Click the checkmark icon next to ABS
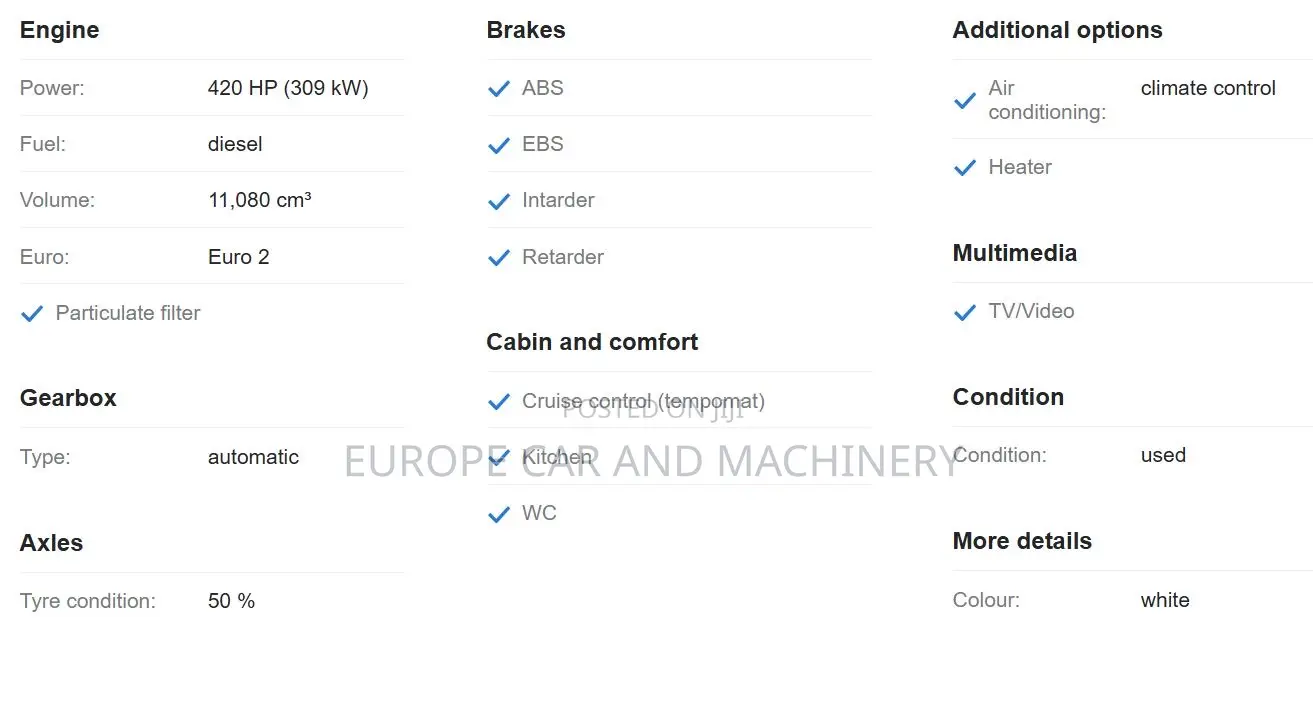This screenshot has width=1313, height=710. click(x=499, y=89)
